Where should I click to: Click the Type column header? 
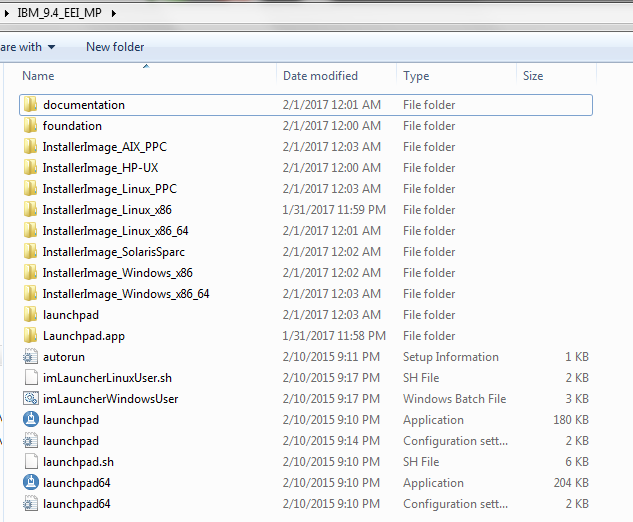pyautogui.click(x=416, y=76)
